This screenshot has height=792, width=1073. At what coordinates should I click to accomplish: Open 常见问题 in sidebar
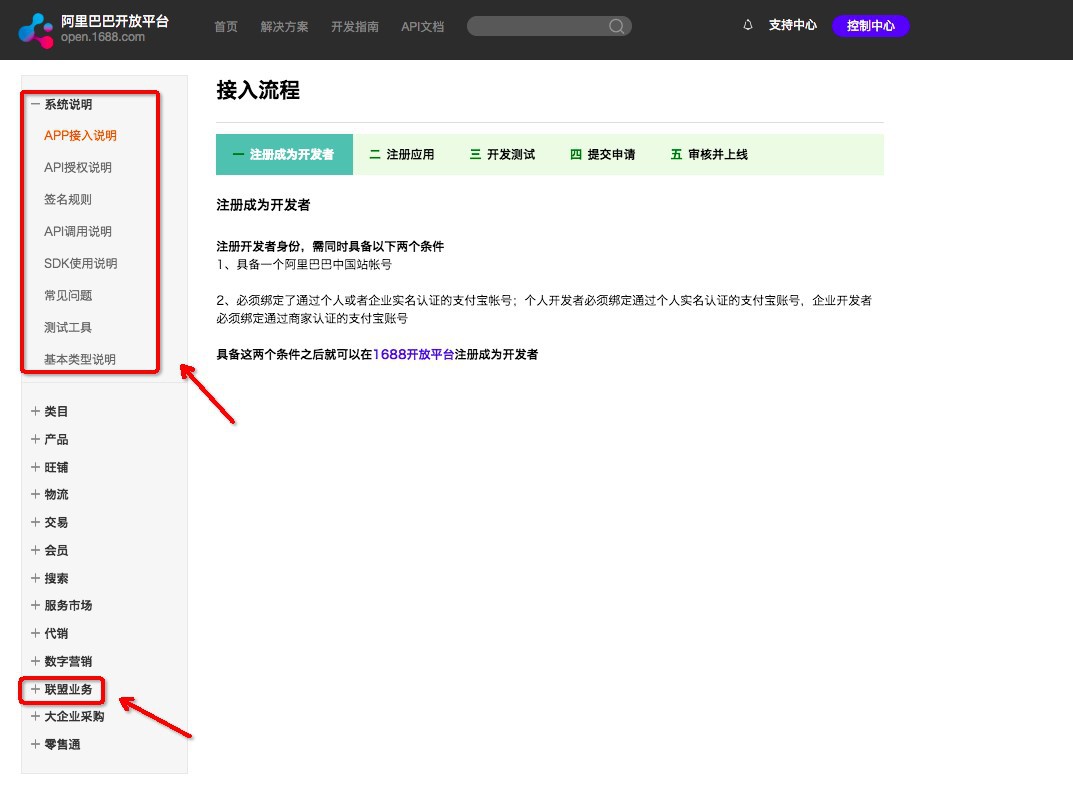click(x=68, y=295)
